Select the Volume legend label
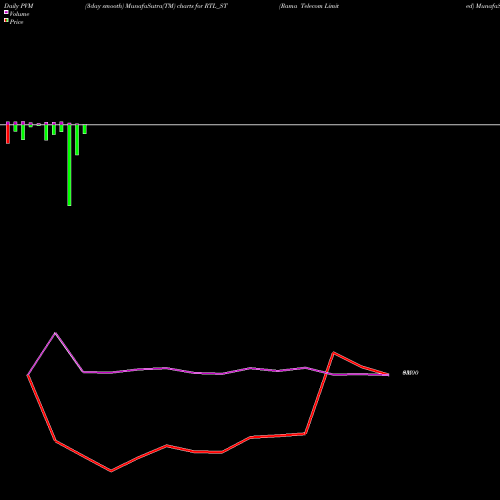 [x=19, y=14]
